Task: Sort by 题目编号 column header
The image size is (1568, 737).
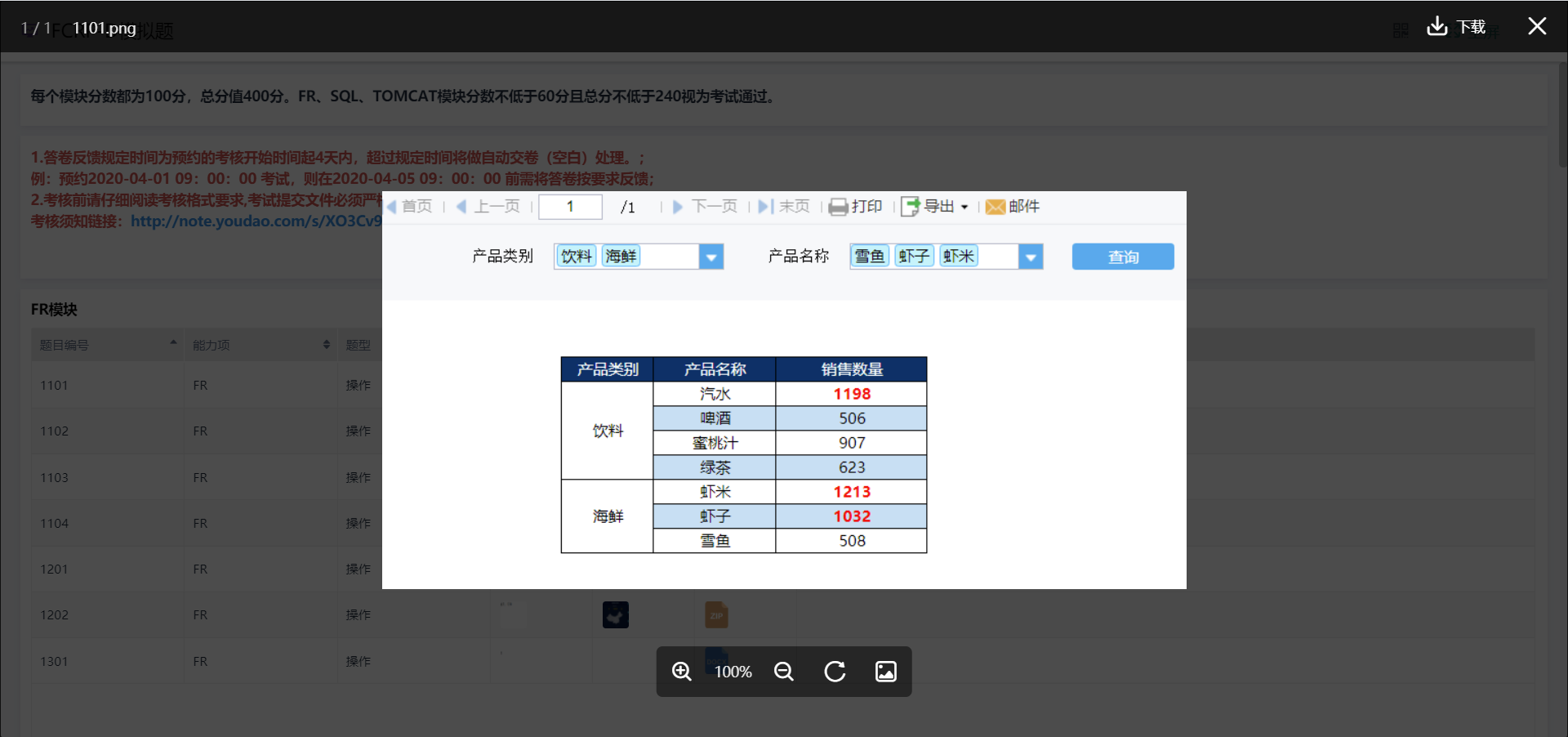Action: point(108,345)
